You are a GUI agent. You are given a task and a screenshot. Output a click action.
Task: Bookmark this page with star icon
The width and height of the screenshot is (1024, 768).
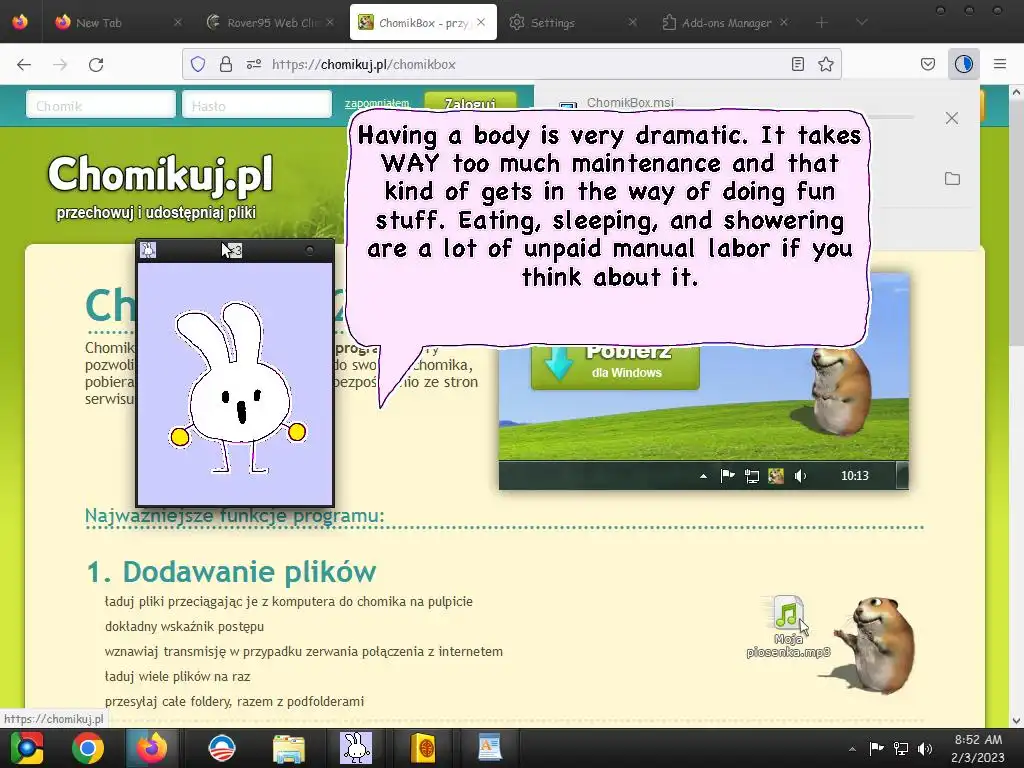coord(826,64)
